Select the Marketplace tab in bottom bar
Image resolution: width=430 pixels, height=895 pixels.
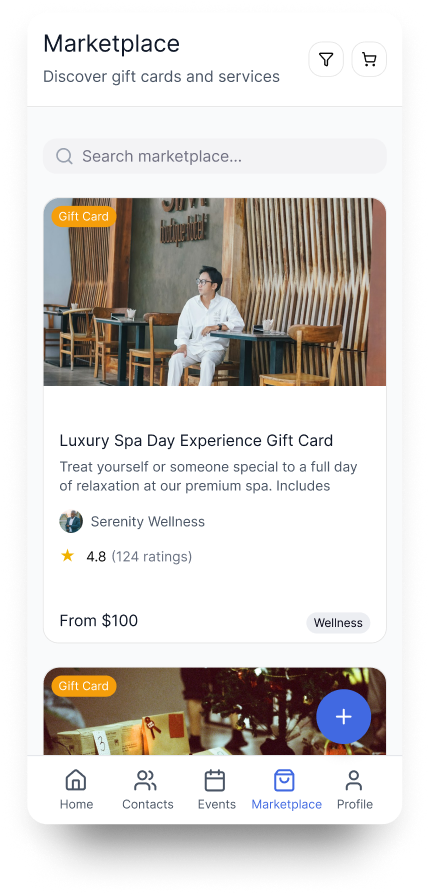286,789
